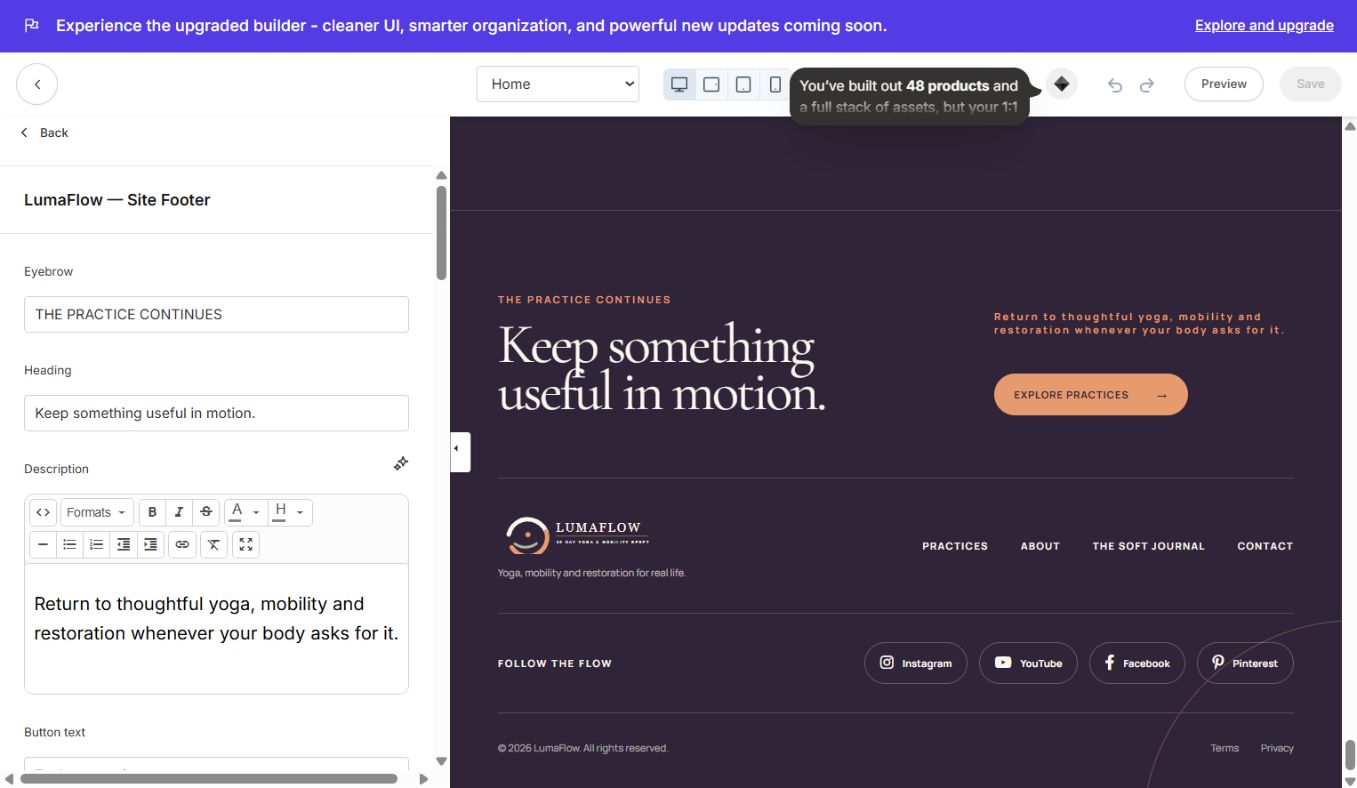Click the About footer menu item
Viewport: 1357px width, 788px height.
tap(1040, 546)
